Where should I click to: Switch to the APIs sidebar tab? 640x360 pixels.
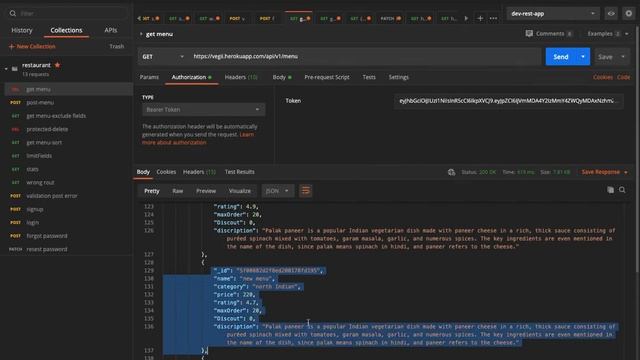pyautogui.click(x=111, y=30)
